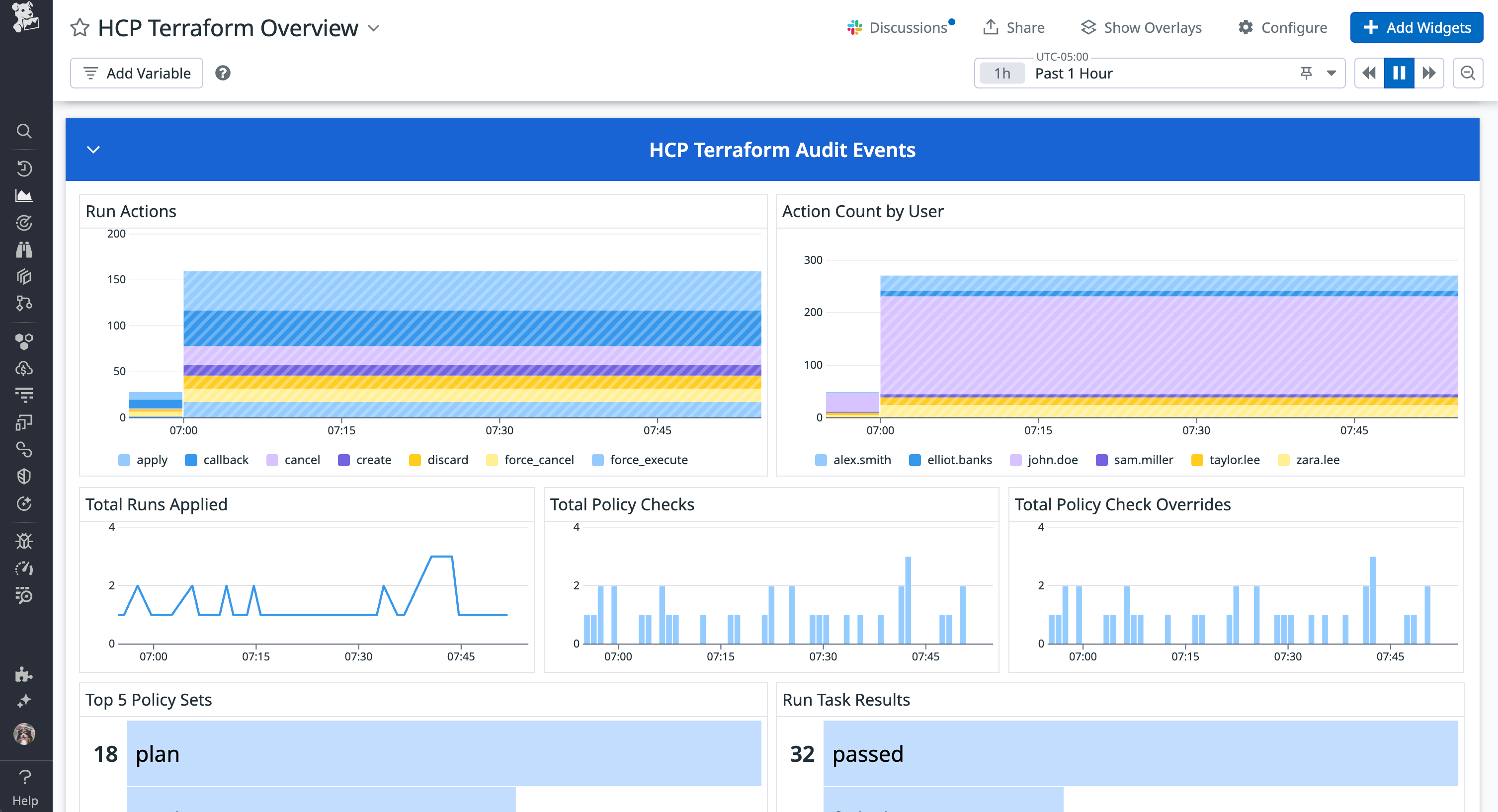Pause live data updates
This screenshot has height=812, width=1498.
1399,73
